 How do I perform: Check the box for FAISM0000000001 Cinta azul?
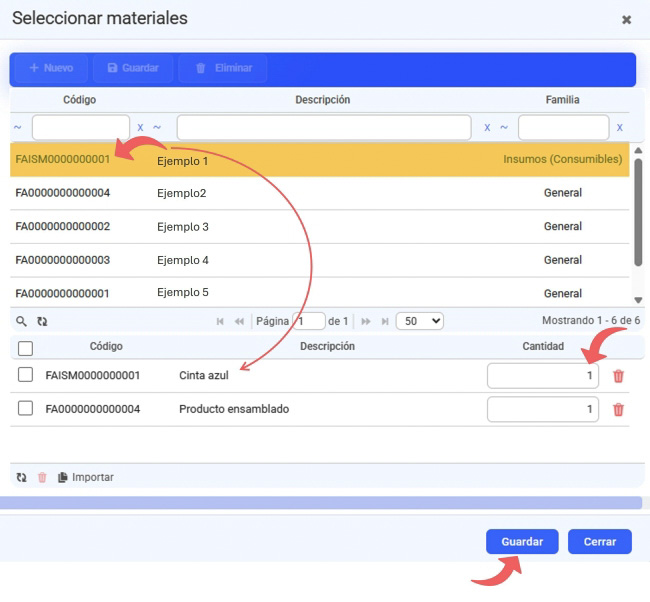click(25, 374)
